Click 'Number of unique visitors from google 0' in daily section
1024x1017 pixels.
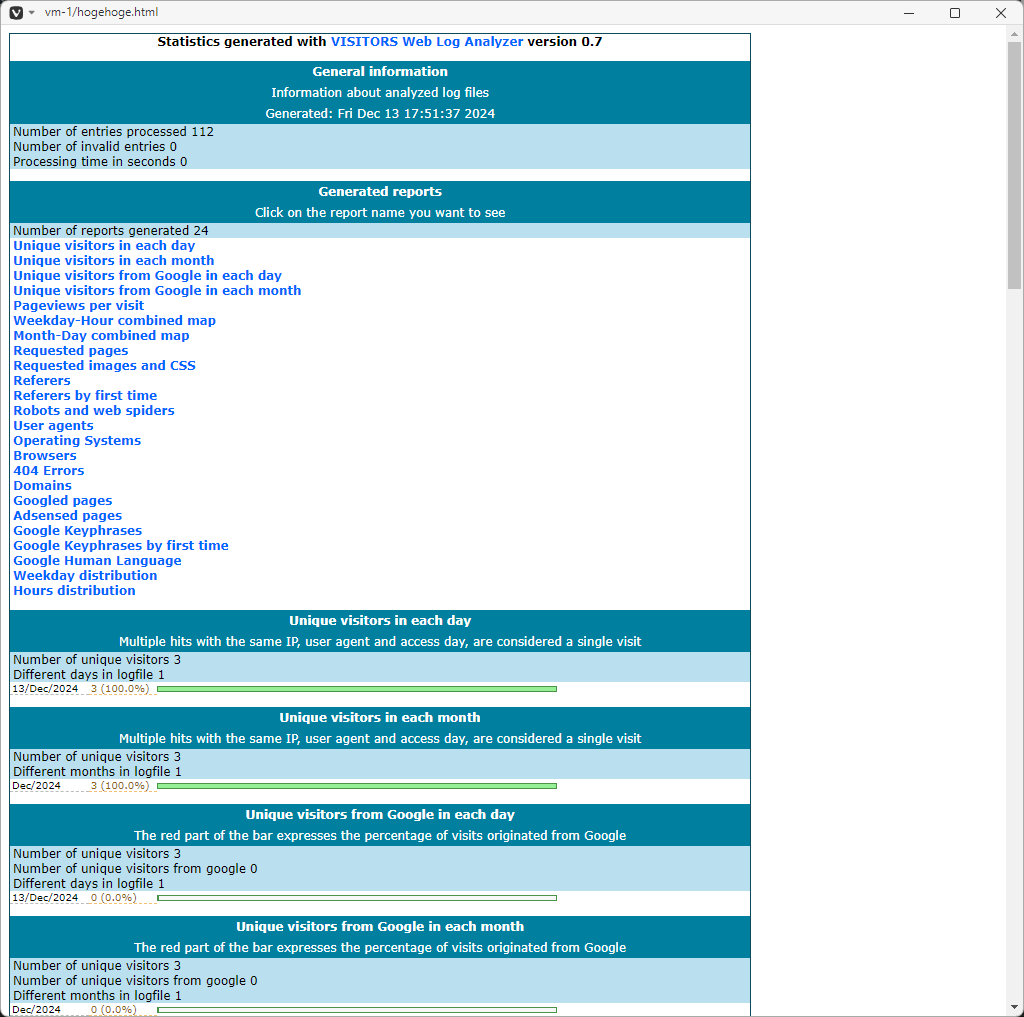click(135, 869)
